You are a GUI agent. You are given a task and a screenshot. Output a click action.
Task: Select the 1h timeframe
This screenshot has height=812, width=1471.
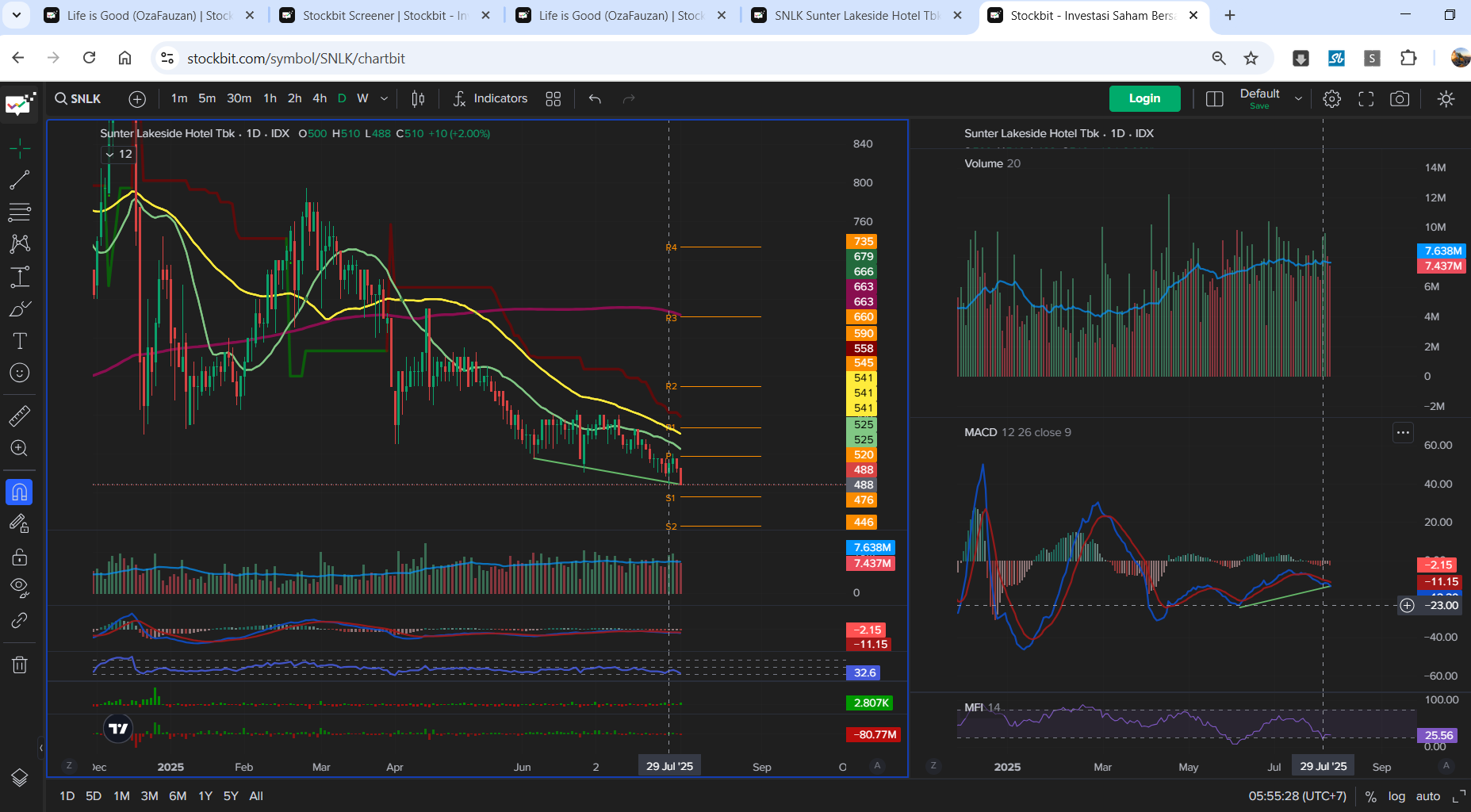(270, 98)
